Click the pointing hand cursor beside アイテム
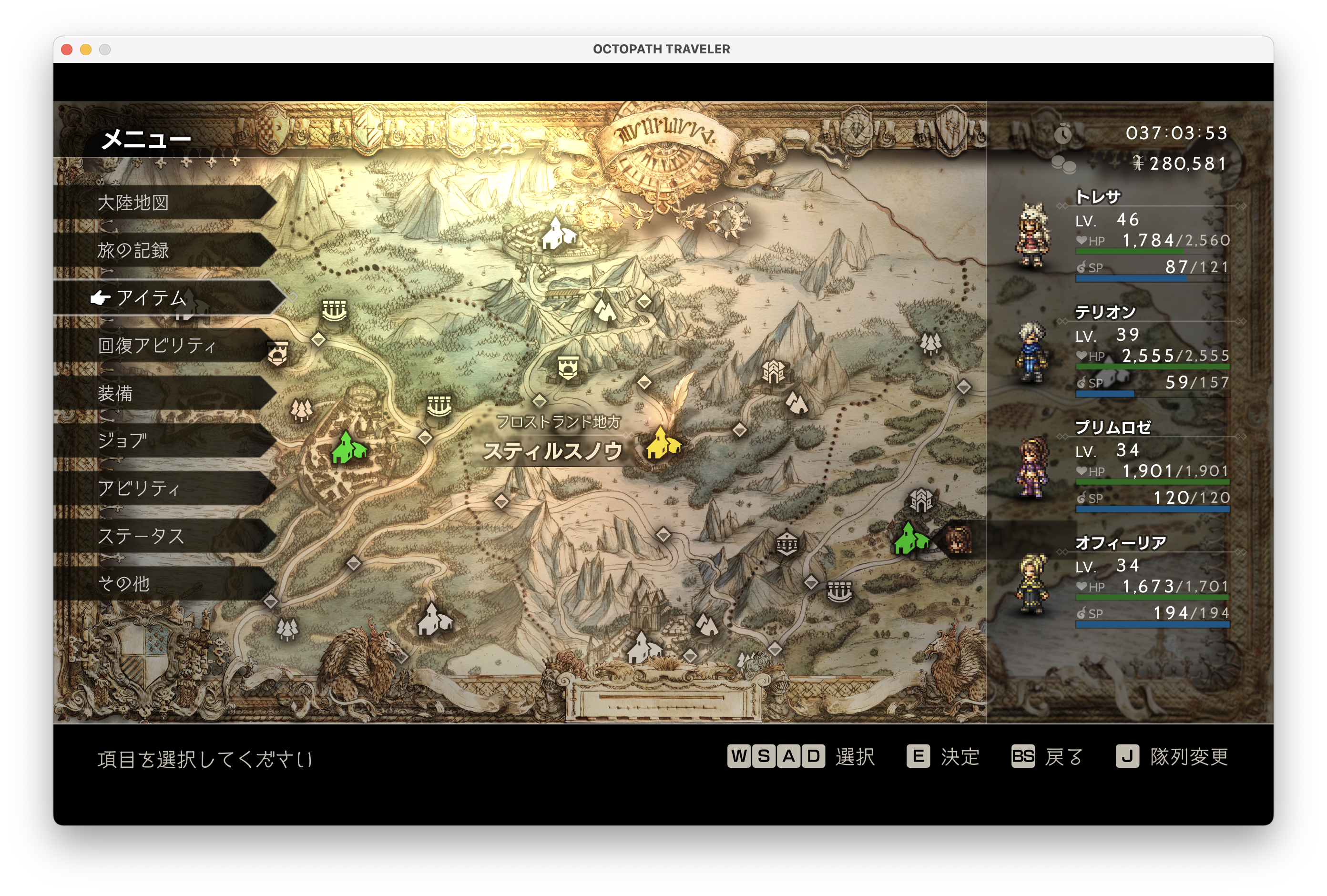The height and width of the screenshot is (896, 1327). (101, 297)
